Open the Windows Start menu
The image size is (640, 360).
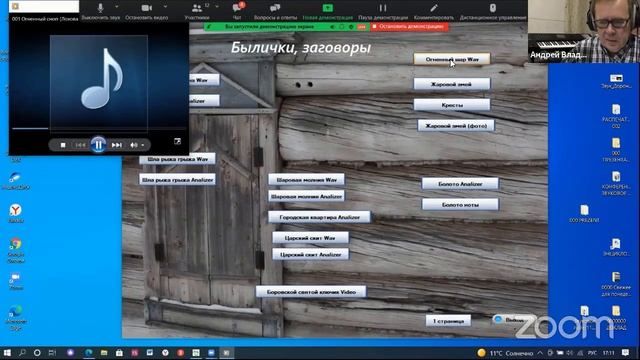coord(7,353)
